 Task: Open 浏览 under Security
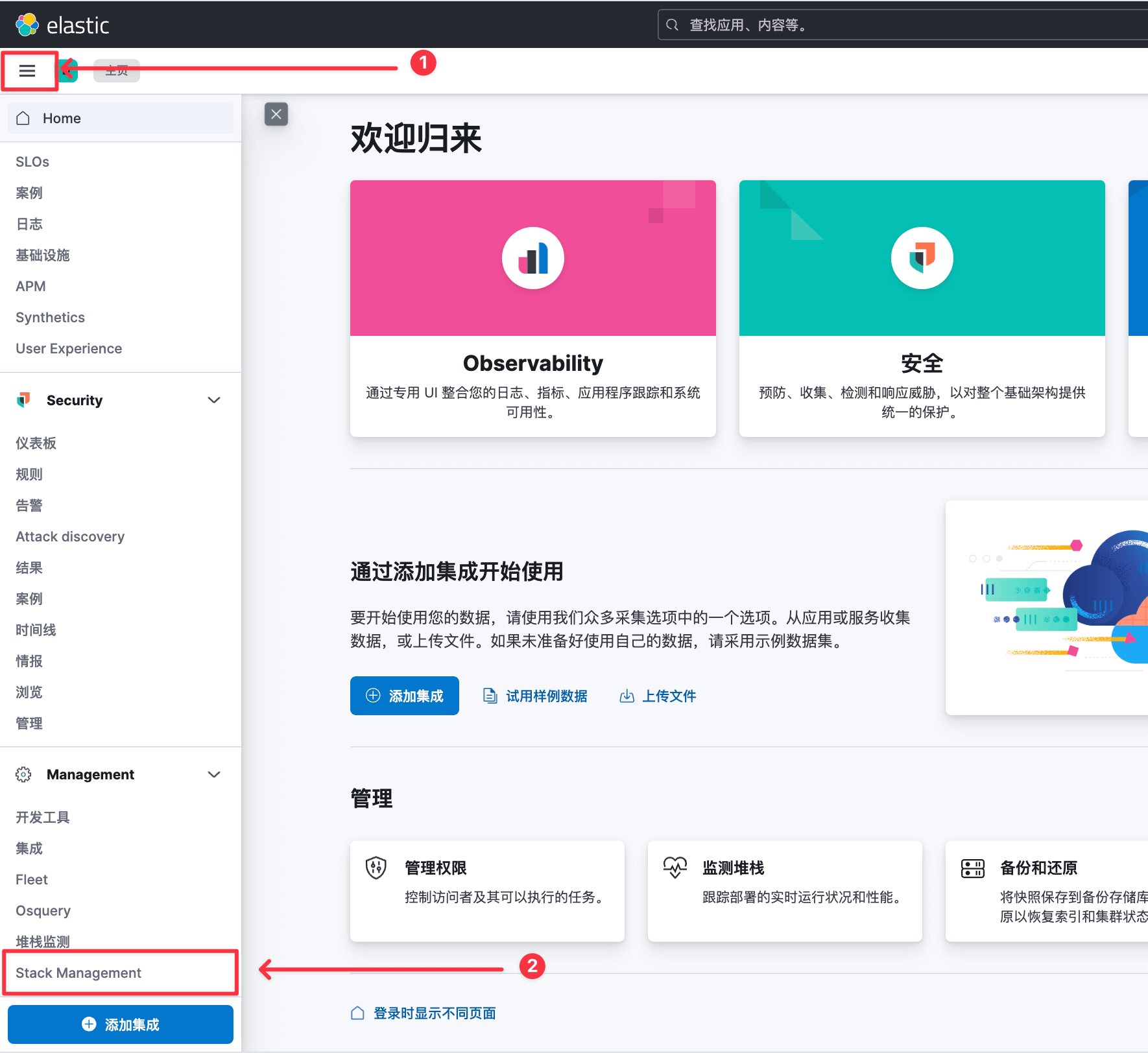[x=29, y=692]
